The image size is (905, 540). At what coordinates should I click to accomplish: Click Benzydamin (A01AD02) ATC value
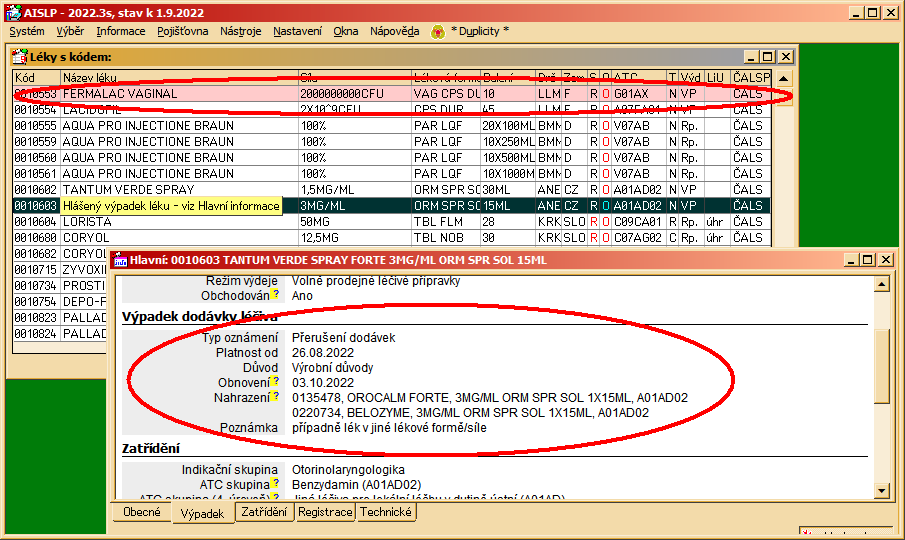pyautogui.click(x=356, y=485)
